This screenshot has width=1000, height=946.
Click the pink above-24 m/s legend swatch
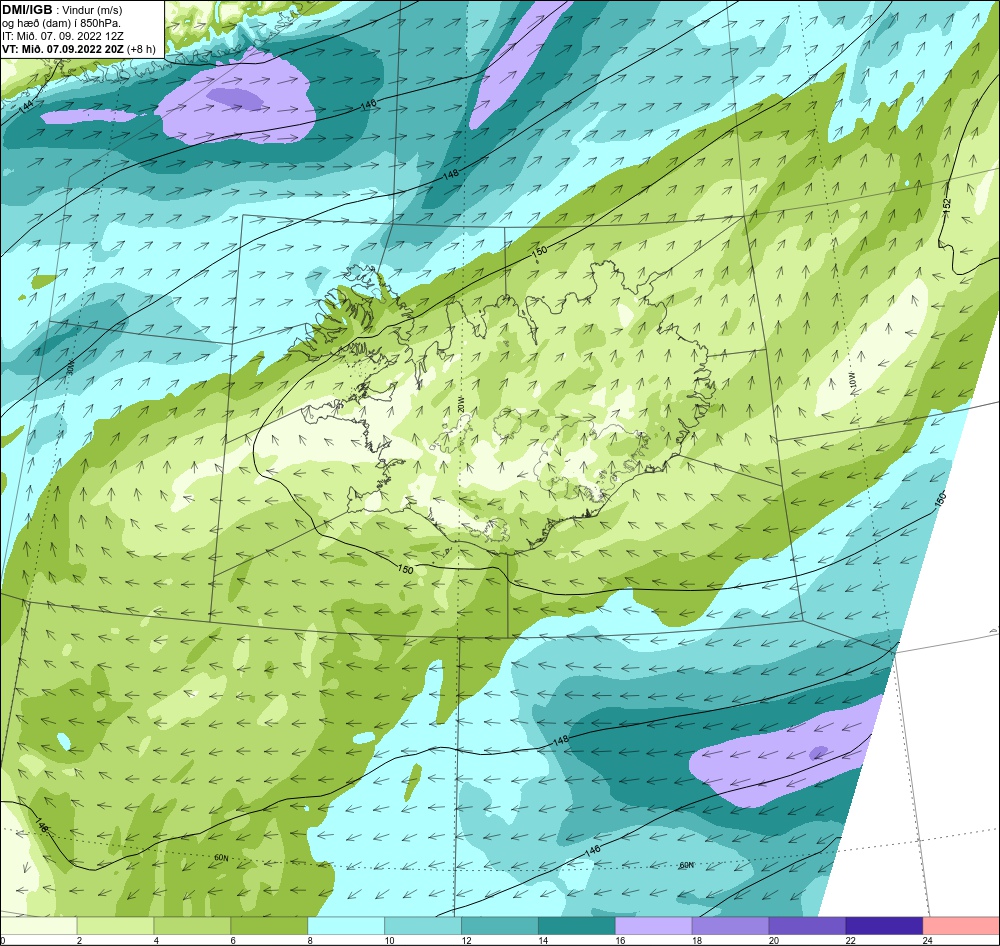[961, 926]
